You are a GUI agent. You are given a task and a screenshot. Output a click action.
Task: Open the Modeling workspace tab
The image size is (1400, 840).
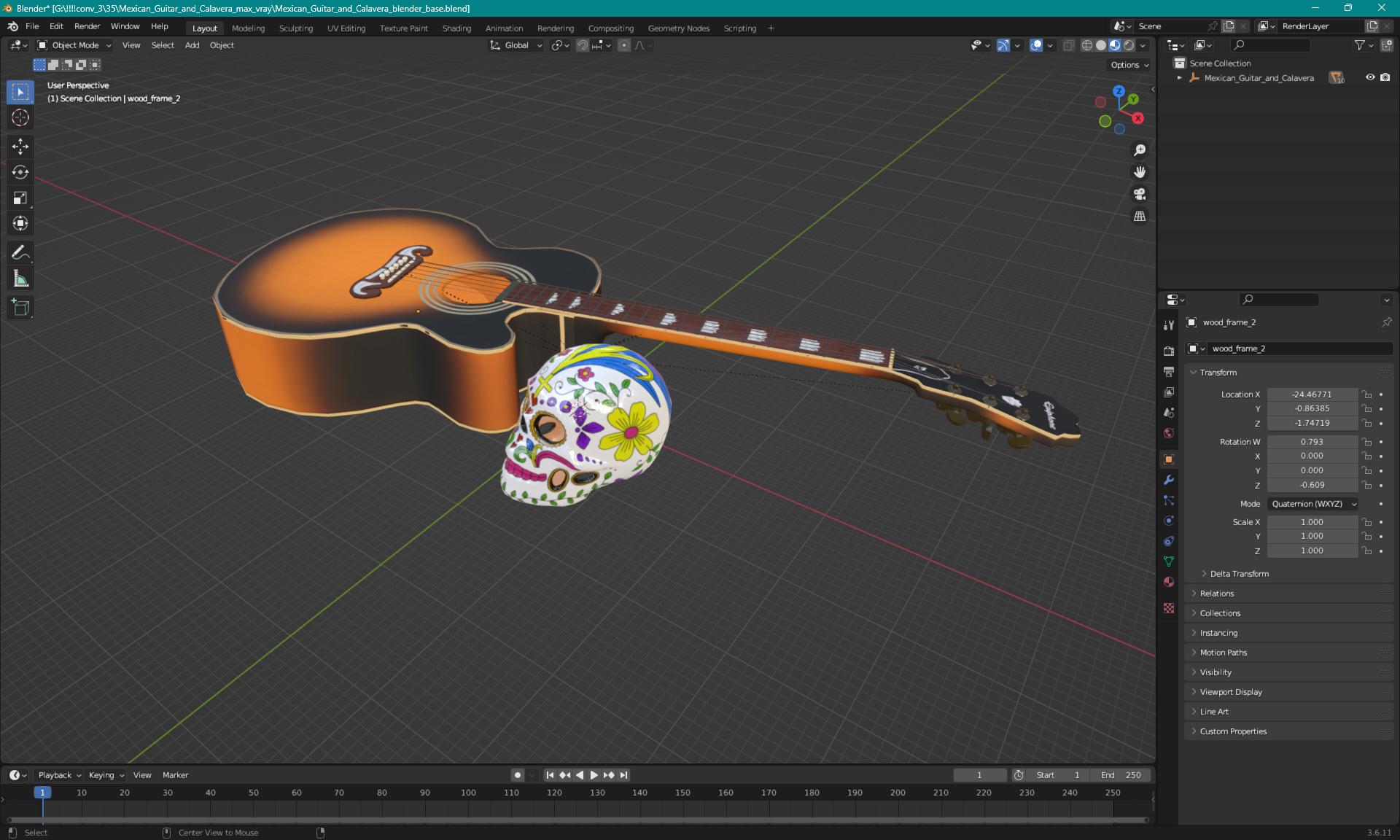tap(248, 27)
